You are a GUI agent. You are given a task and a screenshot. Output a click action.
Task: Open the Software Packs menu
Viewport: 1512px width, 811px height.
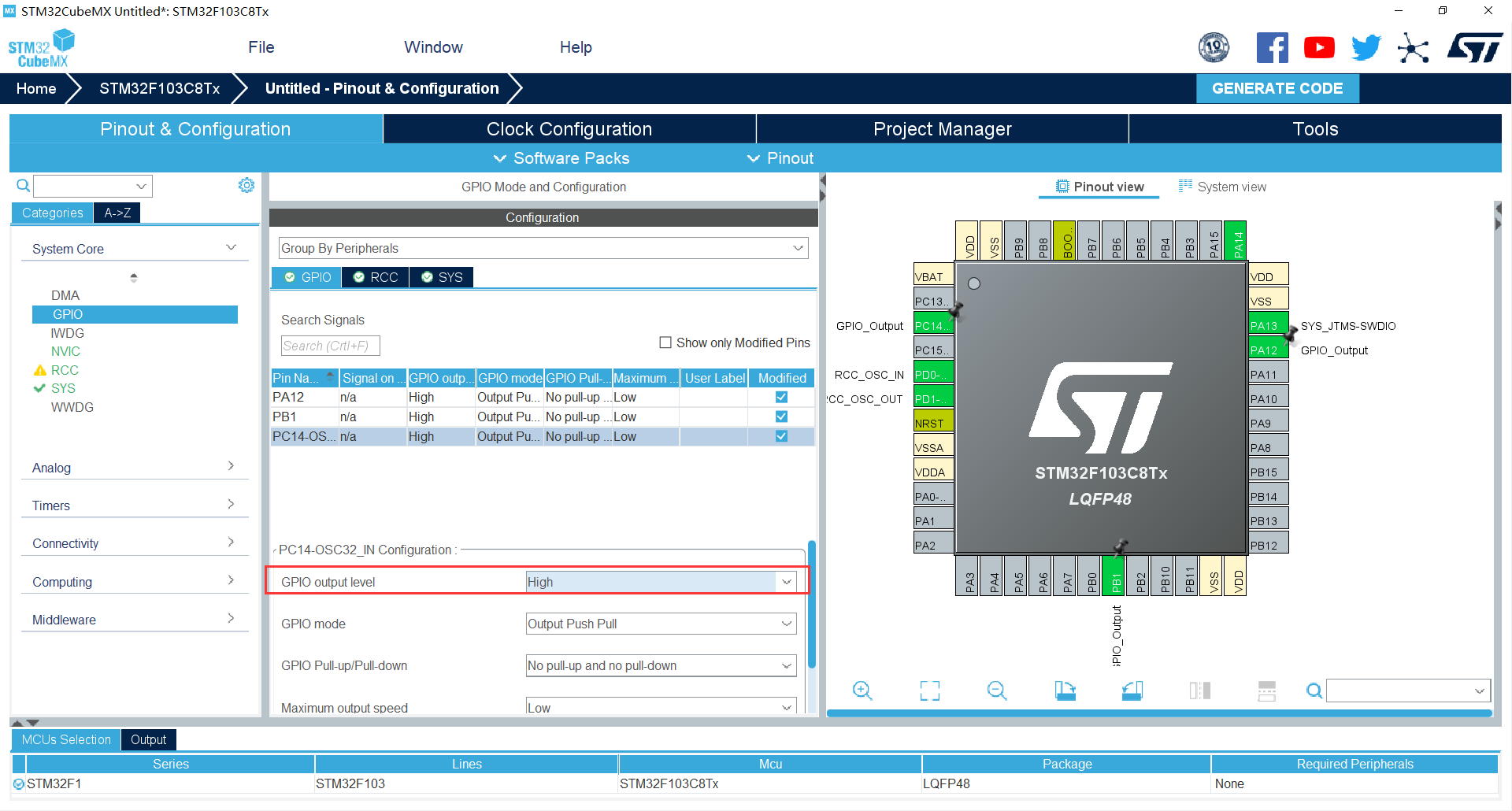click(x=561, y=158)
